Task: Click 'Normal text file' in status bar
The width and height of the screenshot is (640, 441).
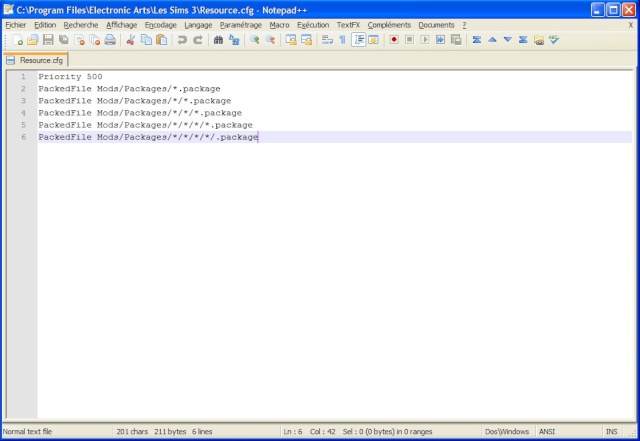Action: click(27, 432)
